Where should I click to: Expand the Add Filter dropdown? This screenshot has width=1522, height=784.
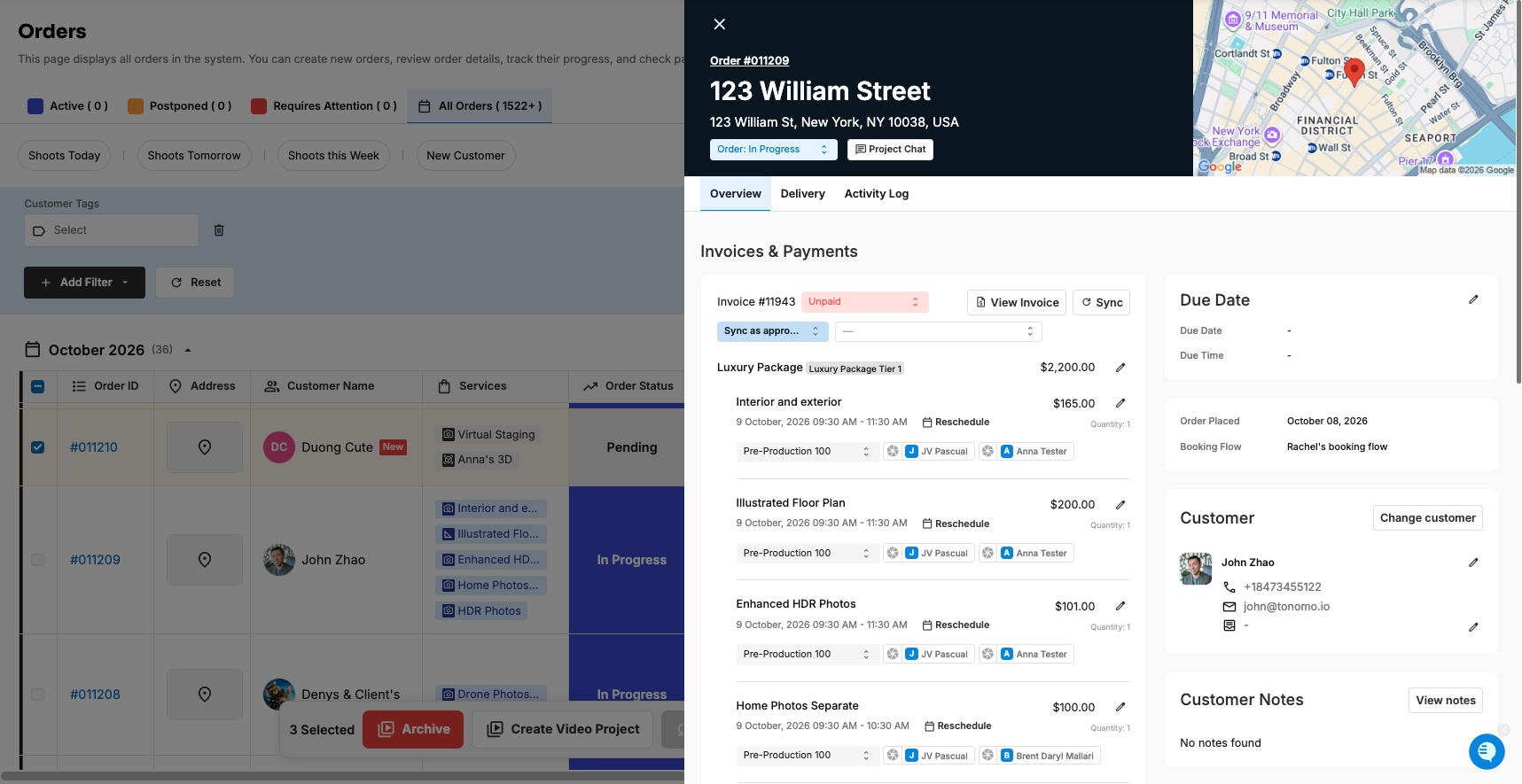point(85,283)
